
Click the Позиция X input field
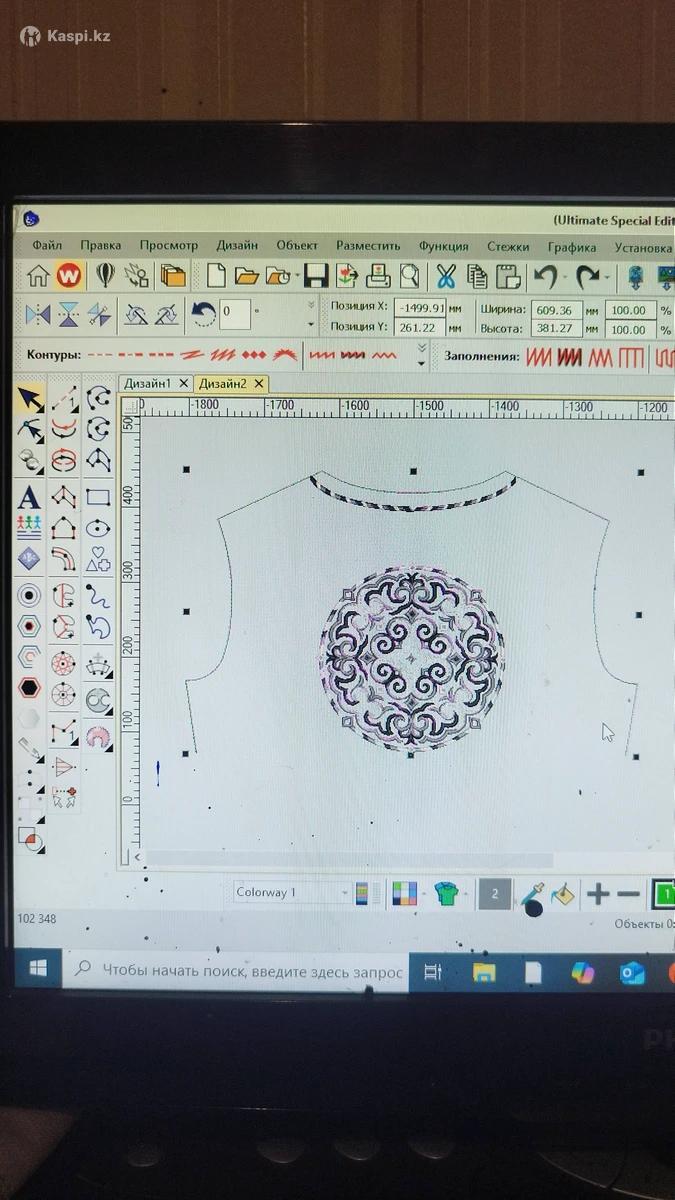click(x=419, y=309)
